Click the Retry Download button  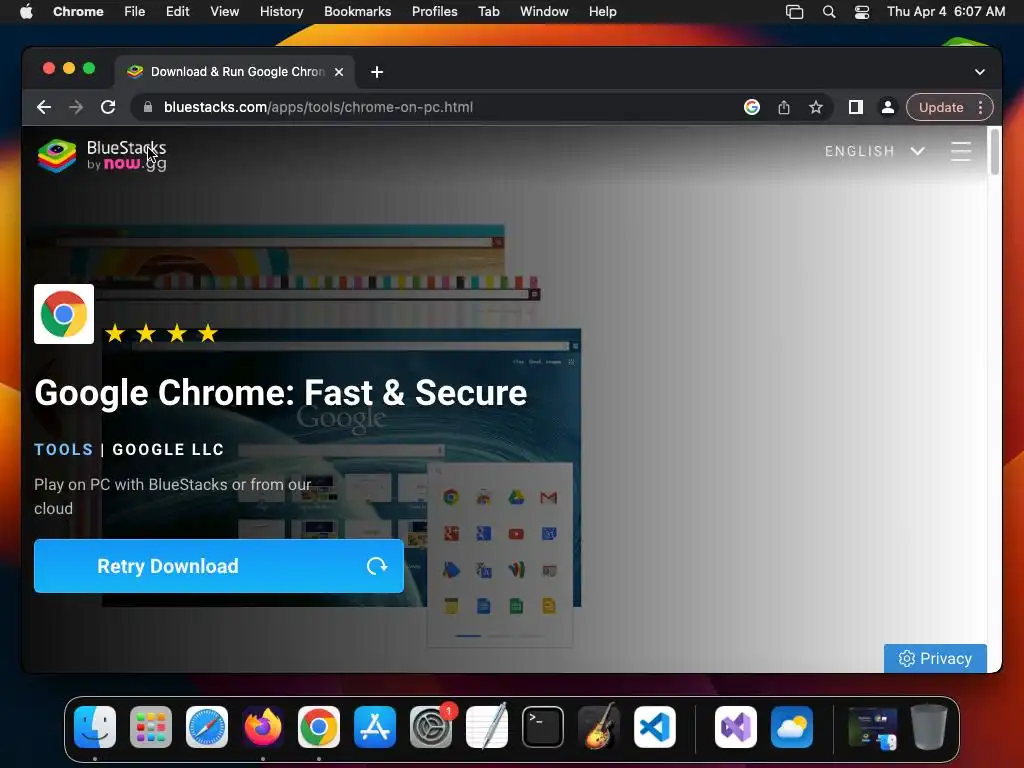(219, 566)
